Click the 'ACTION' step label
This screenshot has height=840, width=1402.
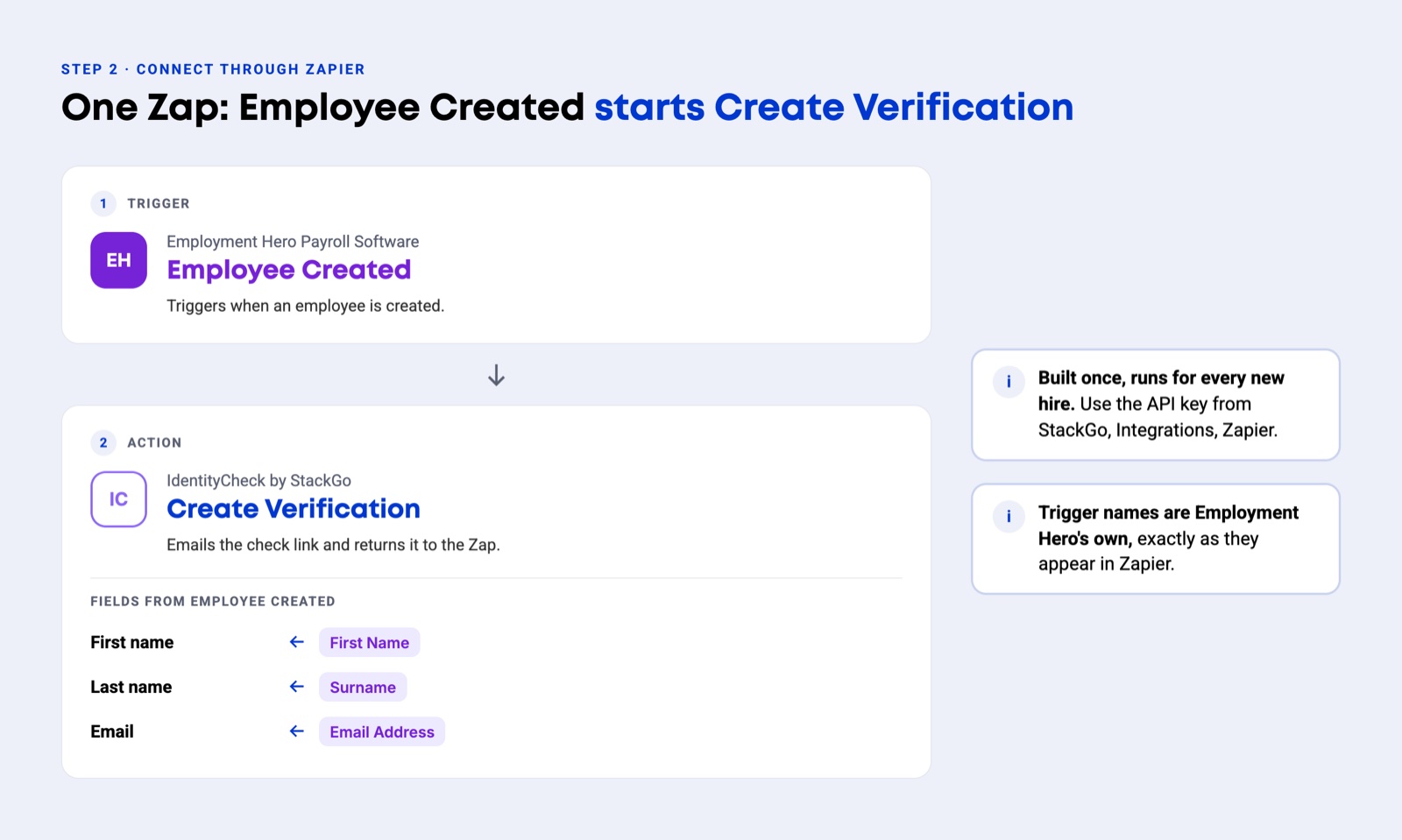tap(154, 442)
